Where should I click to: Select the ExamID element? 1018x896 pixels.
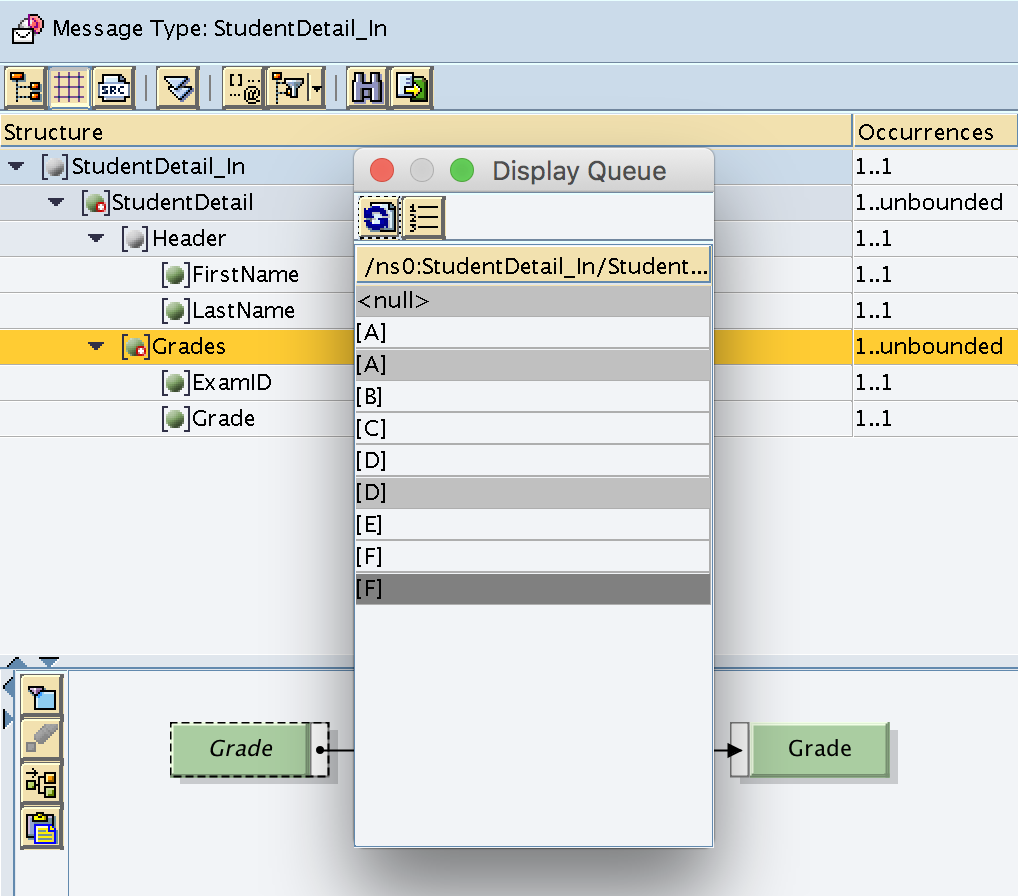217,382
